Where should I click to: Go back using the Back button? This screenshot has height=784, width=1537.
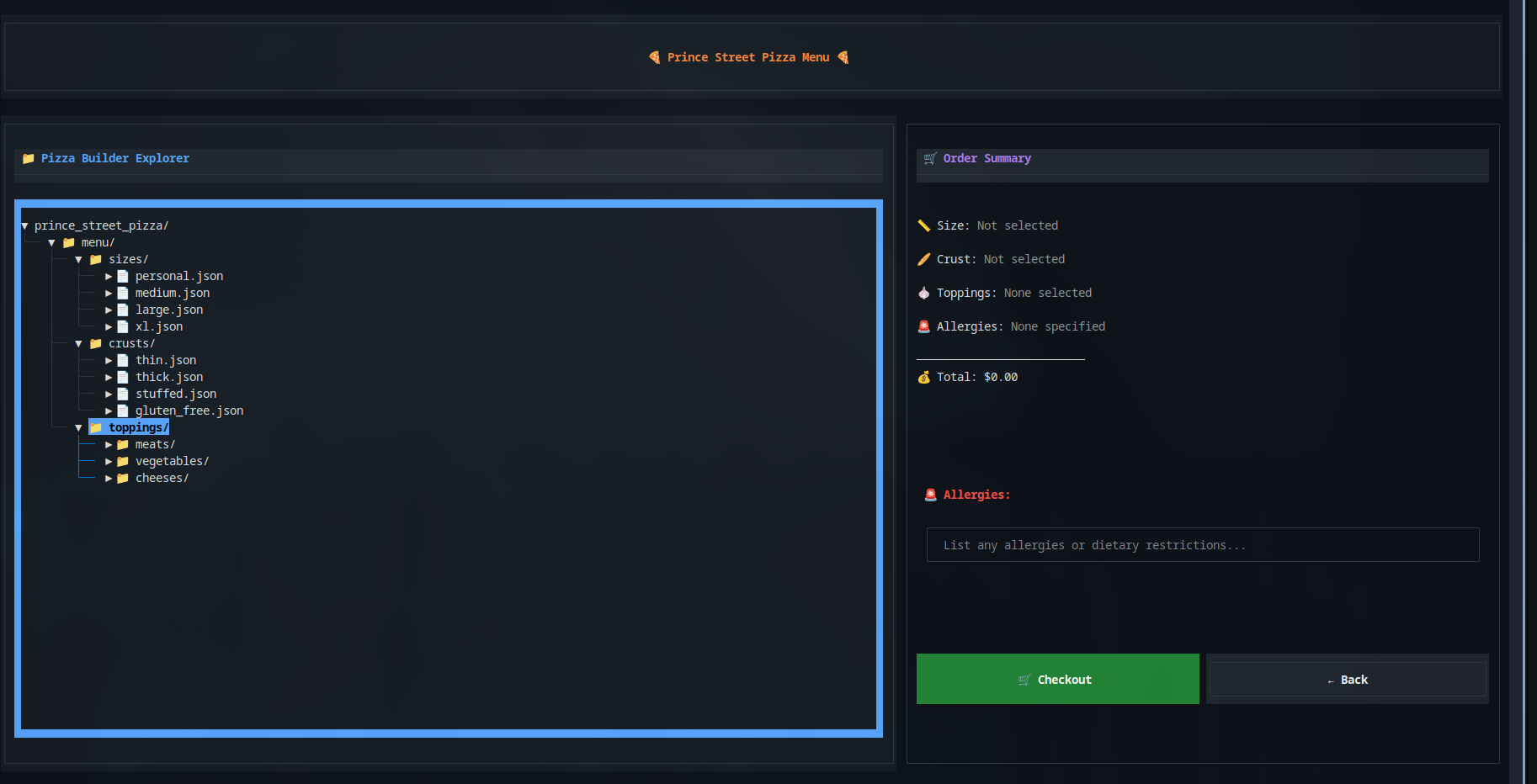point(1348,679)
